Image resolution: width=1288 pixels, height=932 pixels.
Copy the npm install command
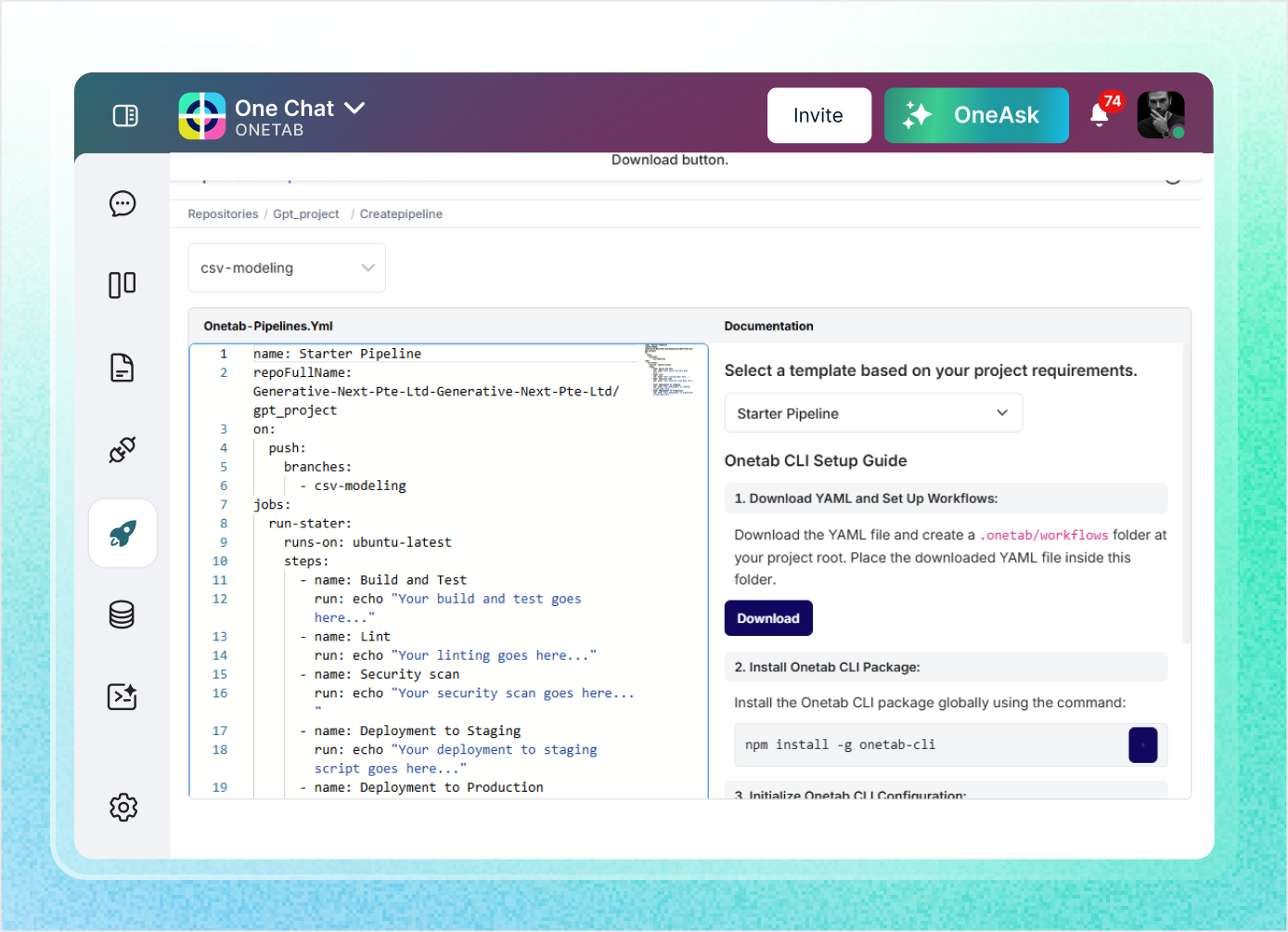pos(1143,744)
